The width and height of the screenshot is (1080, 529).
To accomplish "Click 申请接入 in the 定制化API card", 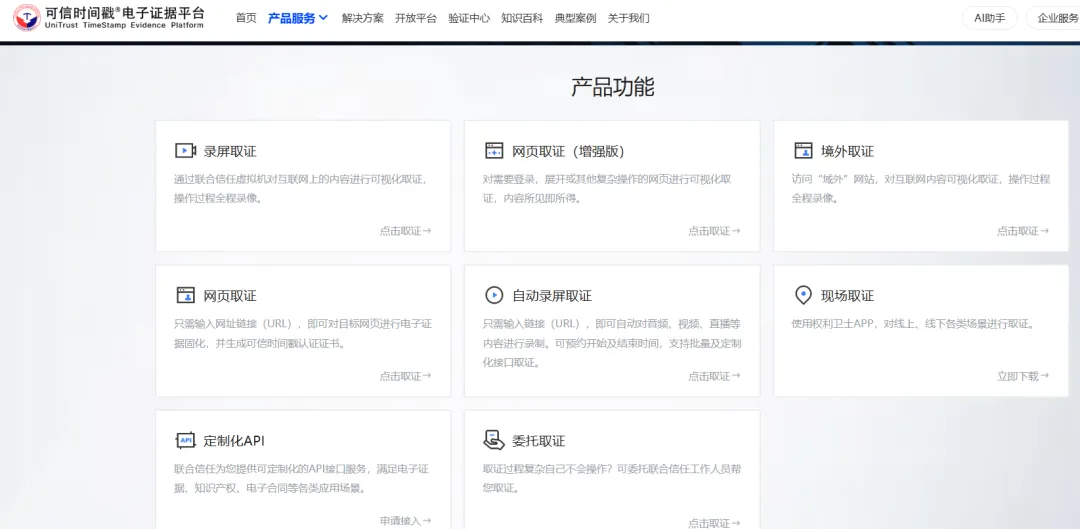I will (405, 521).
